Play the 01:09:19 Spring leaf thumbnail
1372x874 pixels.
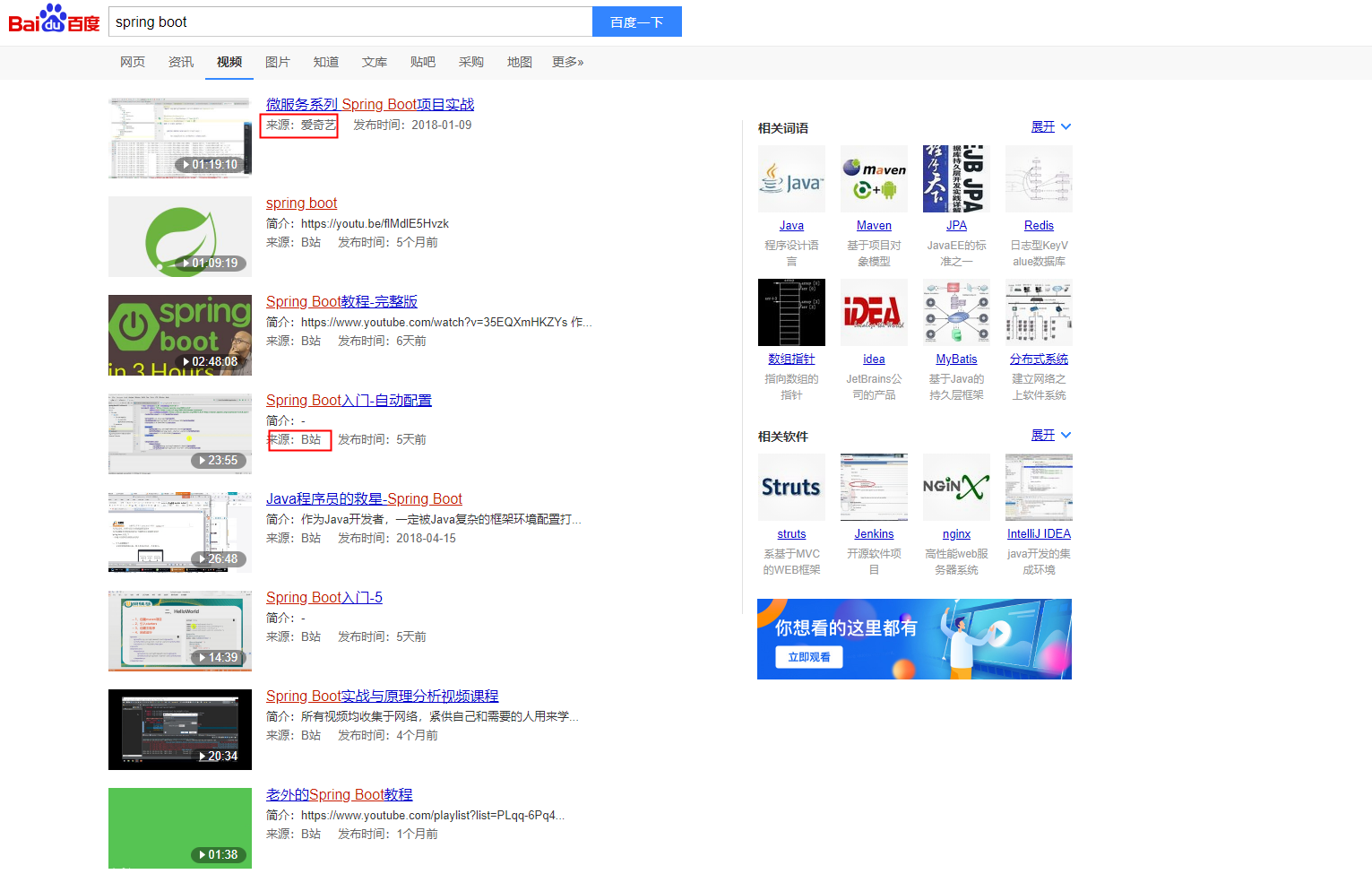coord(180,237)
